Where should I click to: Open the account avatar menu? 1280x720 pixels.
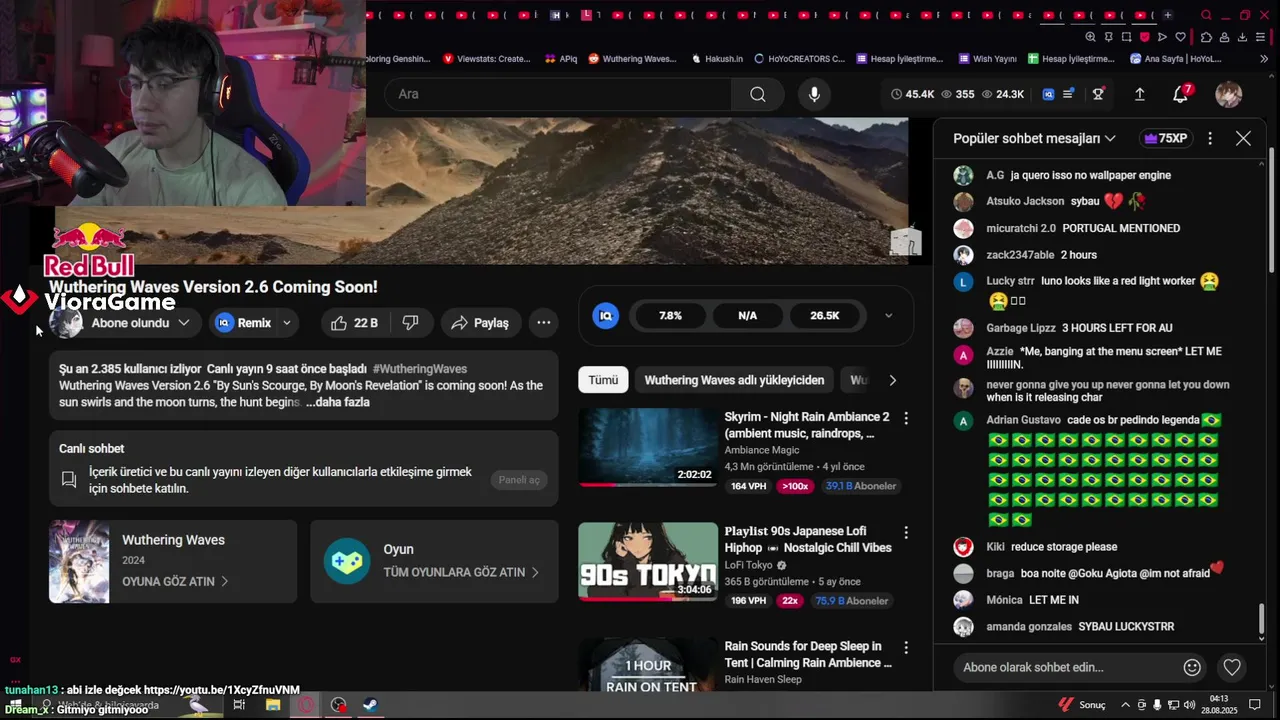tap(1228, 94)
